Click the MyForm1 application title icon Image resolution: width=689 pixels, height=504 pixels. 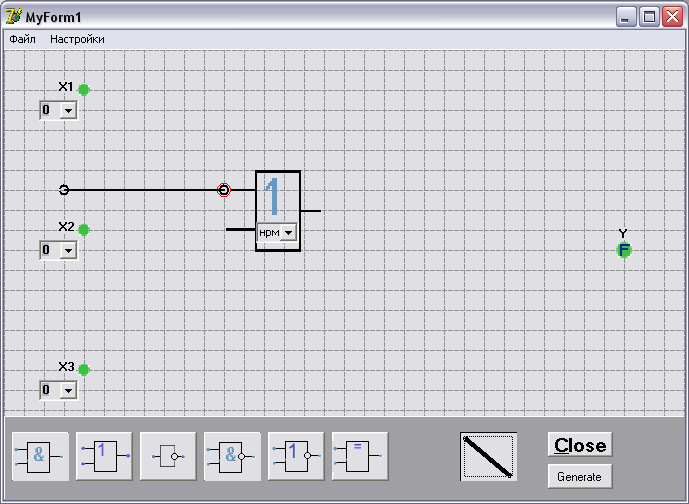point(13,17)
